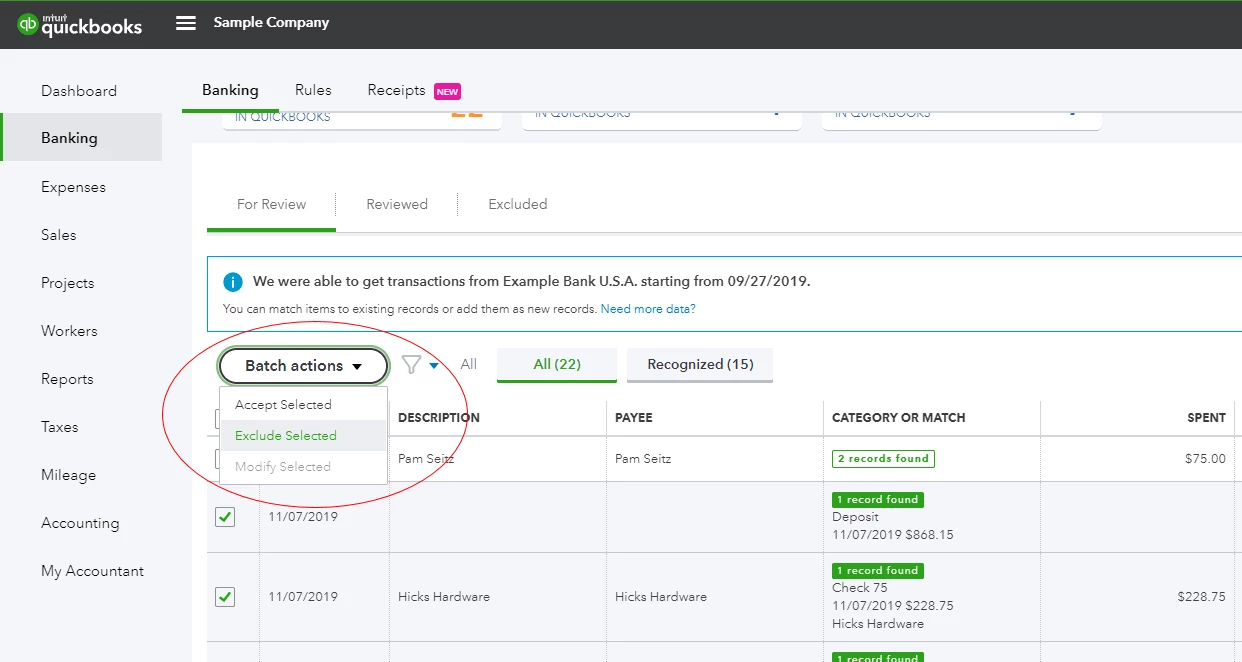
Task: Open the filter funnel icon
Action: click(411, 365)
